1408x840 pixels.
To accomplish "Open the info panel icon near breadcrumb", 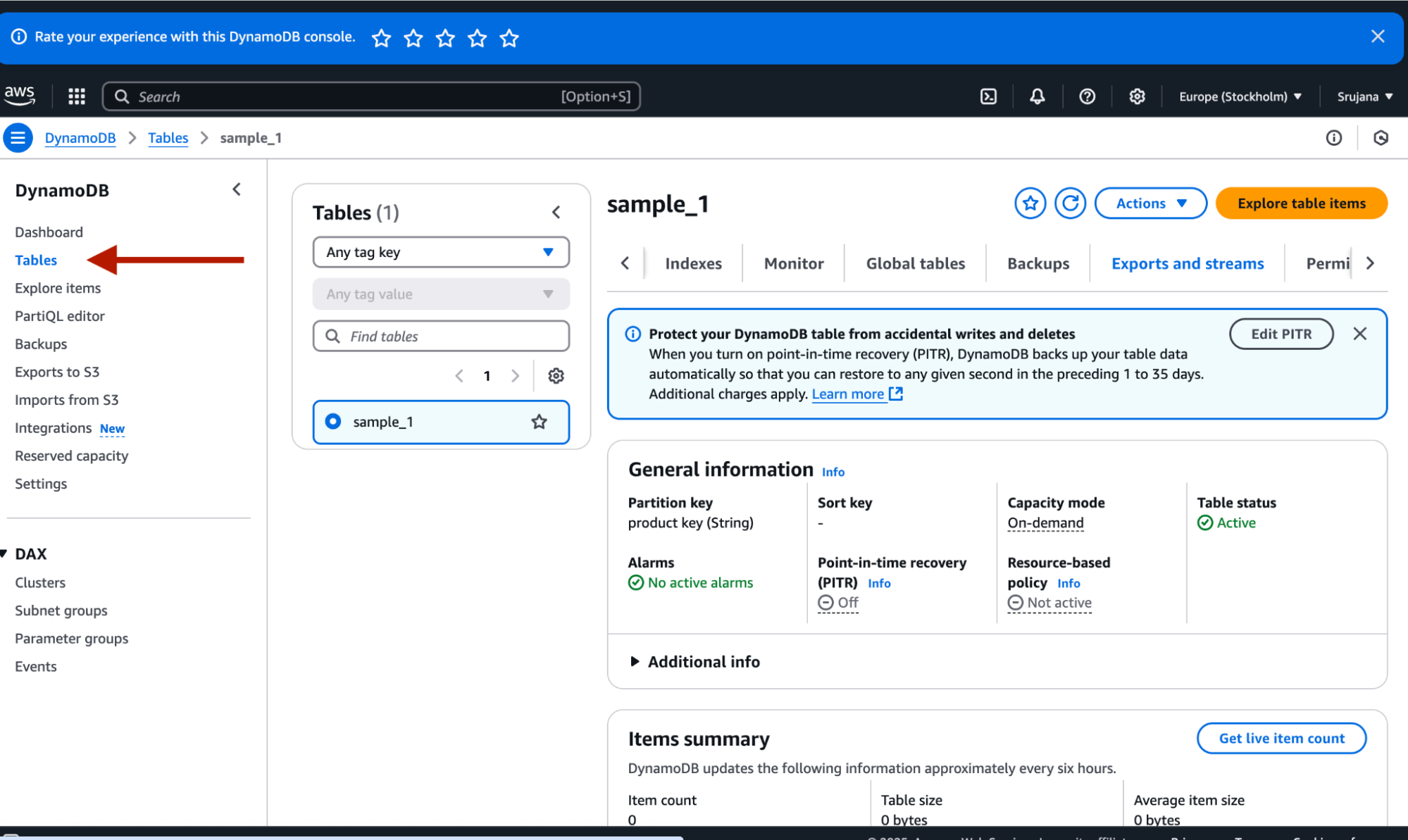I will pos(1333,138).
